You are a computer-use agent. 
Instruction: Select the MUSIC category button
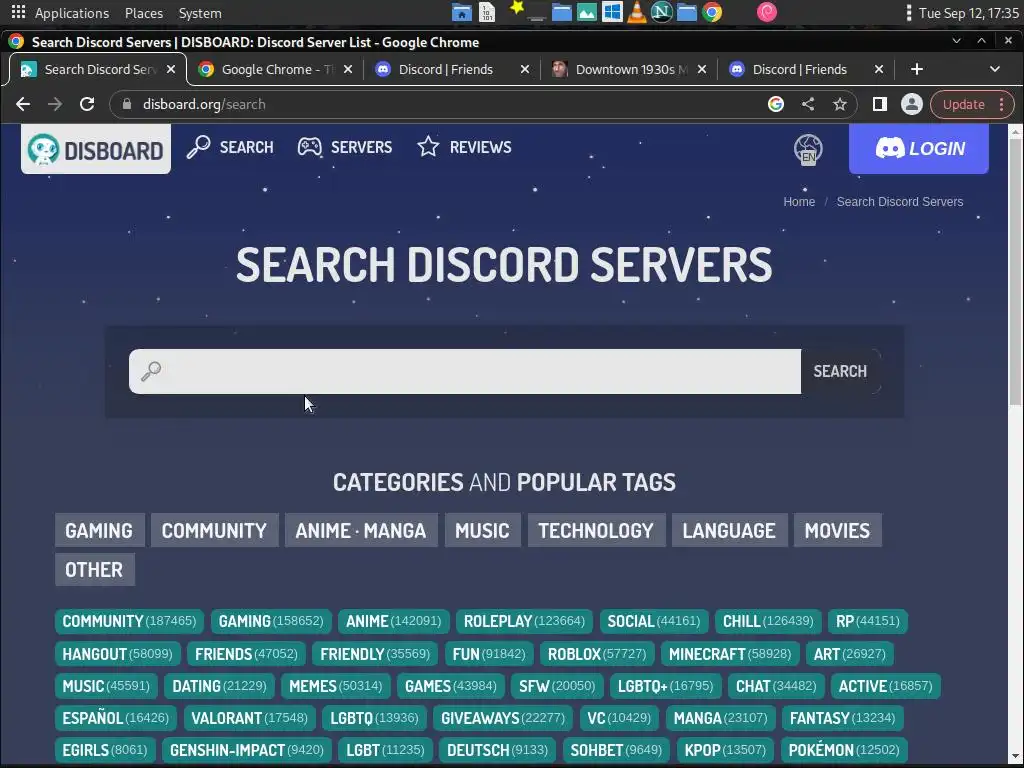pos(483,530)
